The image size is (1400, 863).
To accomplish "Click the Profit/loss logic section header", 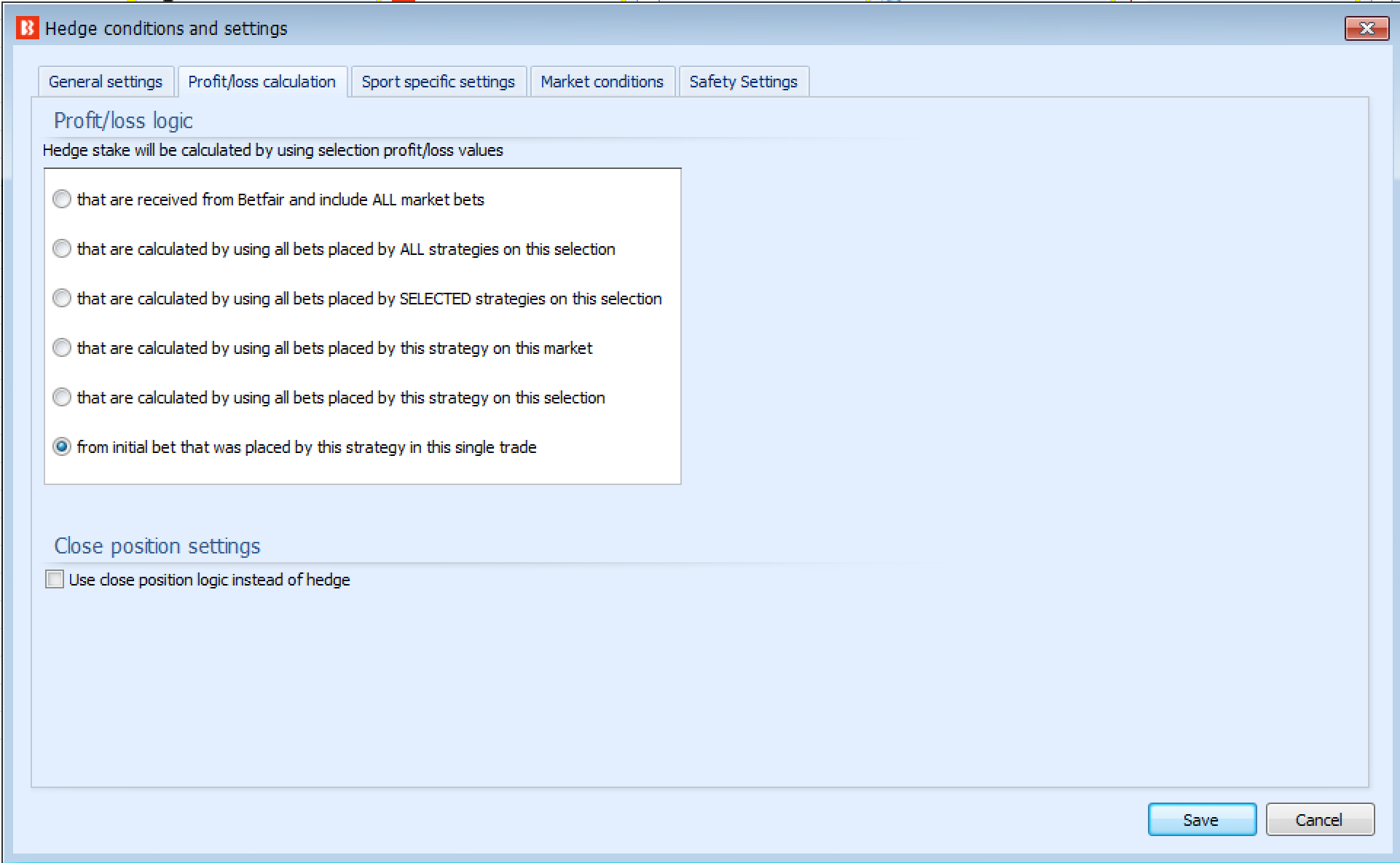I will (x=123, y=120).
